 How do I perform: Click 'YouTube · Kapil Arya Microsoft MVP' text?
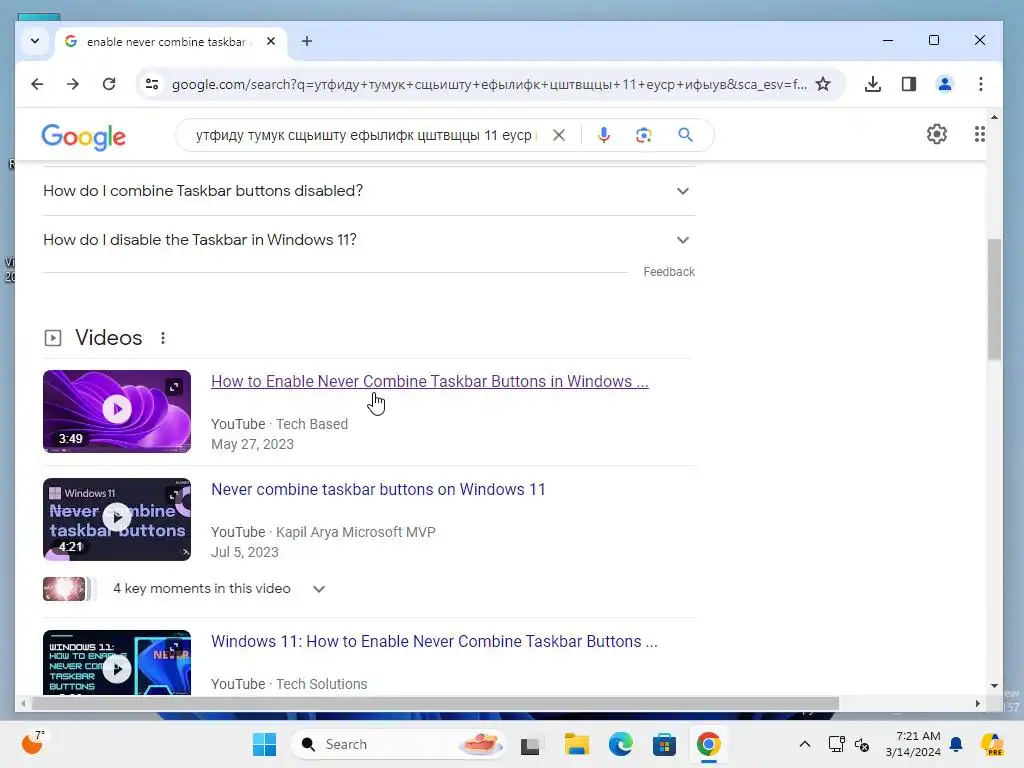coord(323,532)
